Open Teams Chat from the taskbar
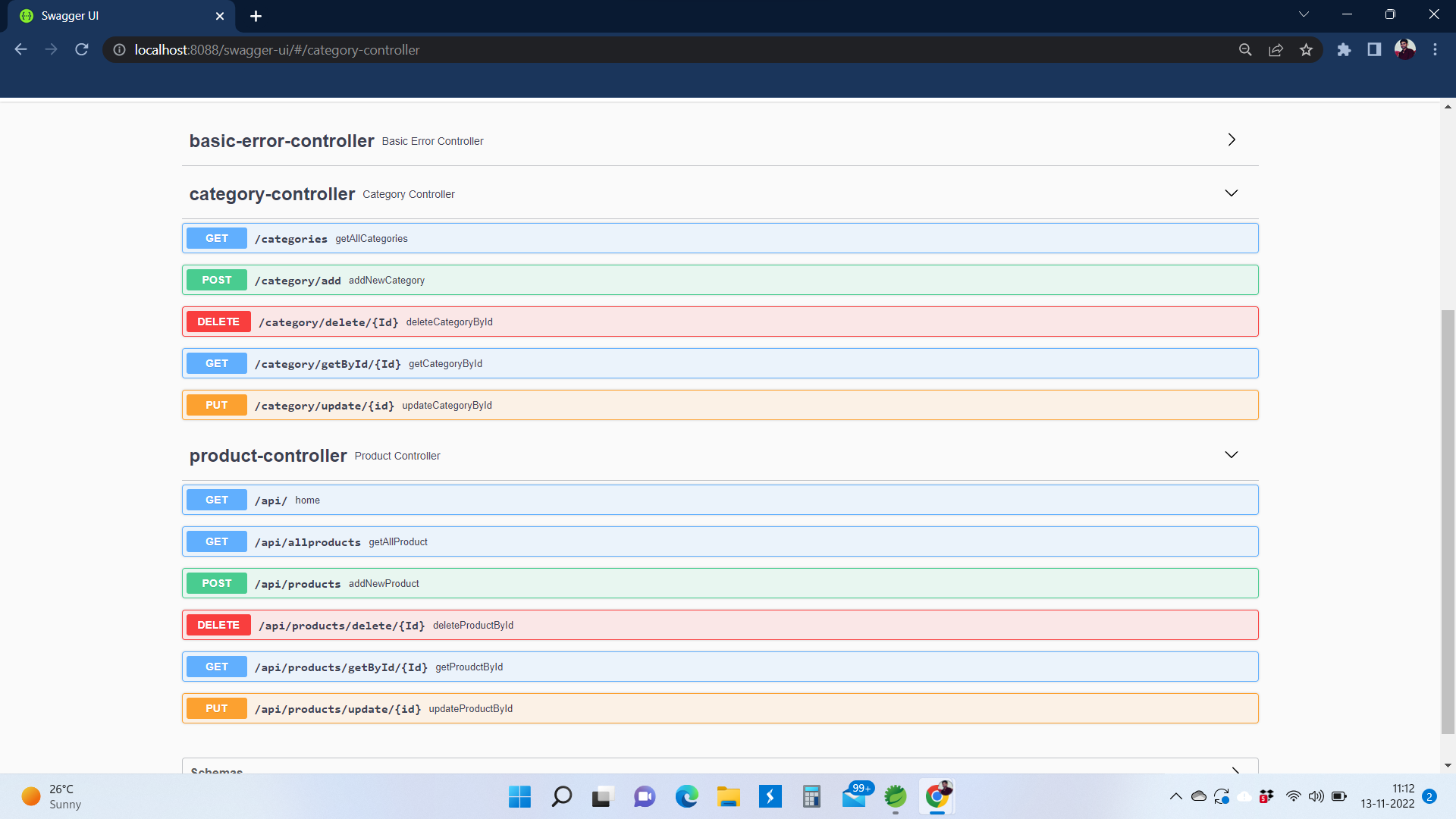 point(644,796)
